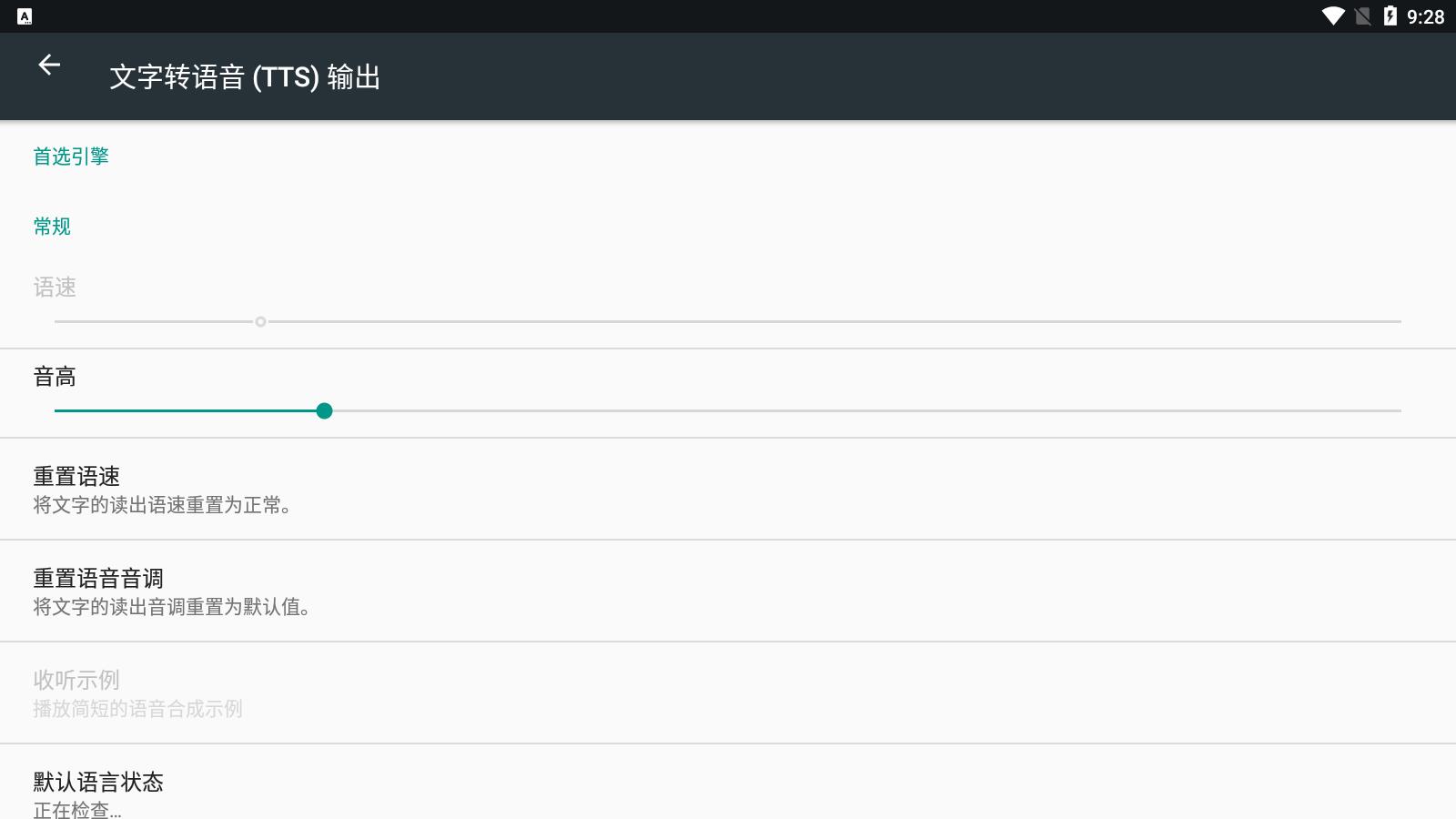Tap the back arrow in header

click(x=49, y=65)
